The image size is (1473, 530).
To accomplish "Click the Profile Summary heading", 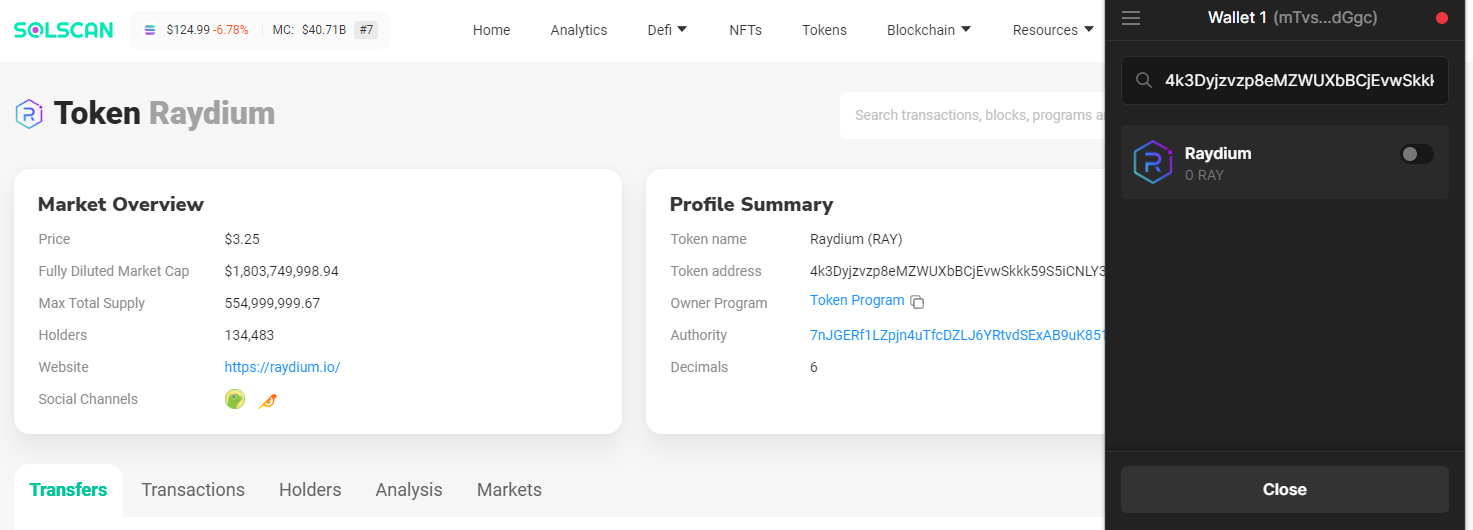I will coord(751,204).
